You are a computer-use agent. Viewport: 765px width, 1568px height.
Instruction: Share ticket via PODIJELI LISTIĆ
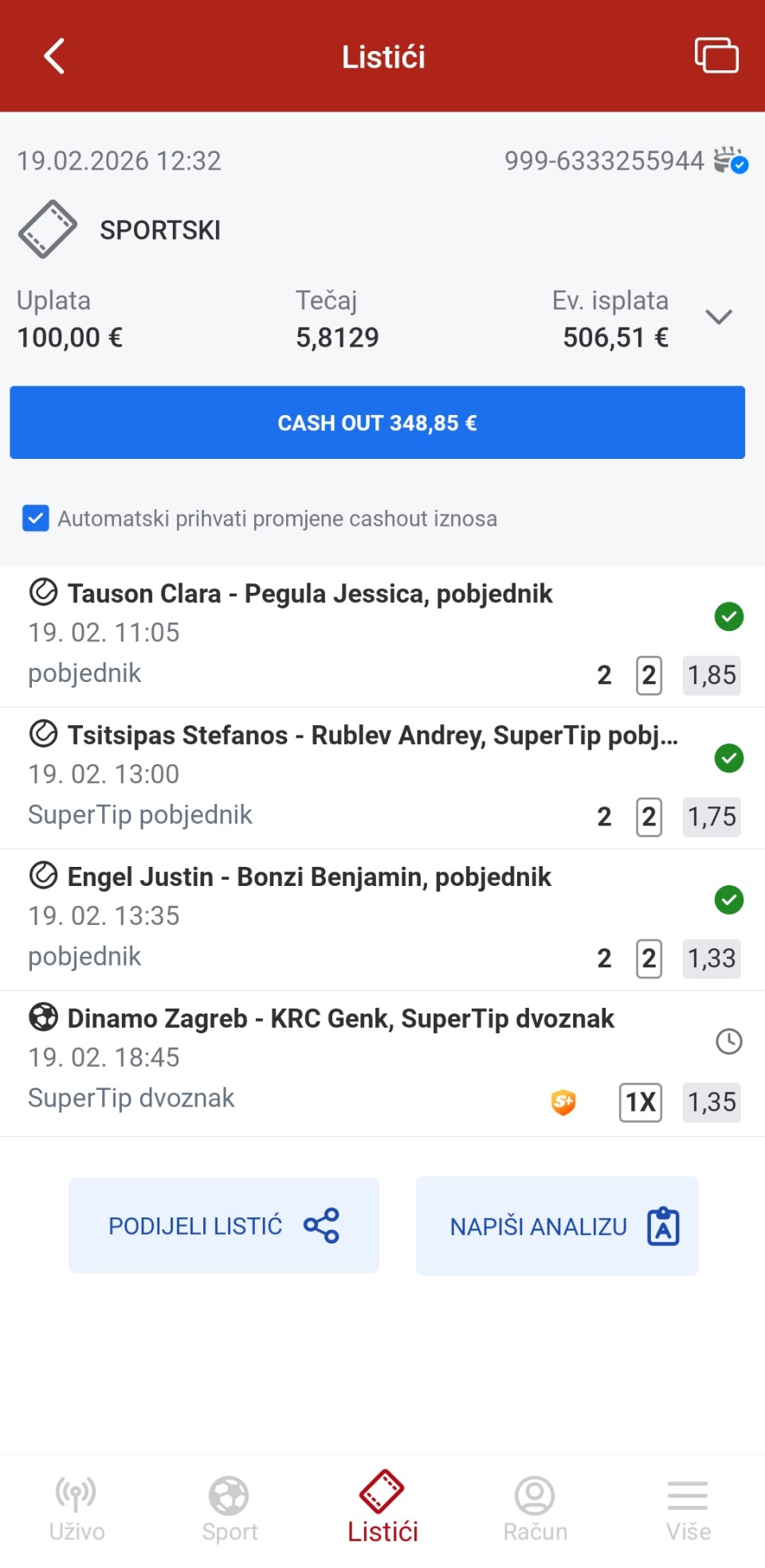pyautogui.click(x=224, y=1225)
